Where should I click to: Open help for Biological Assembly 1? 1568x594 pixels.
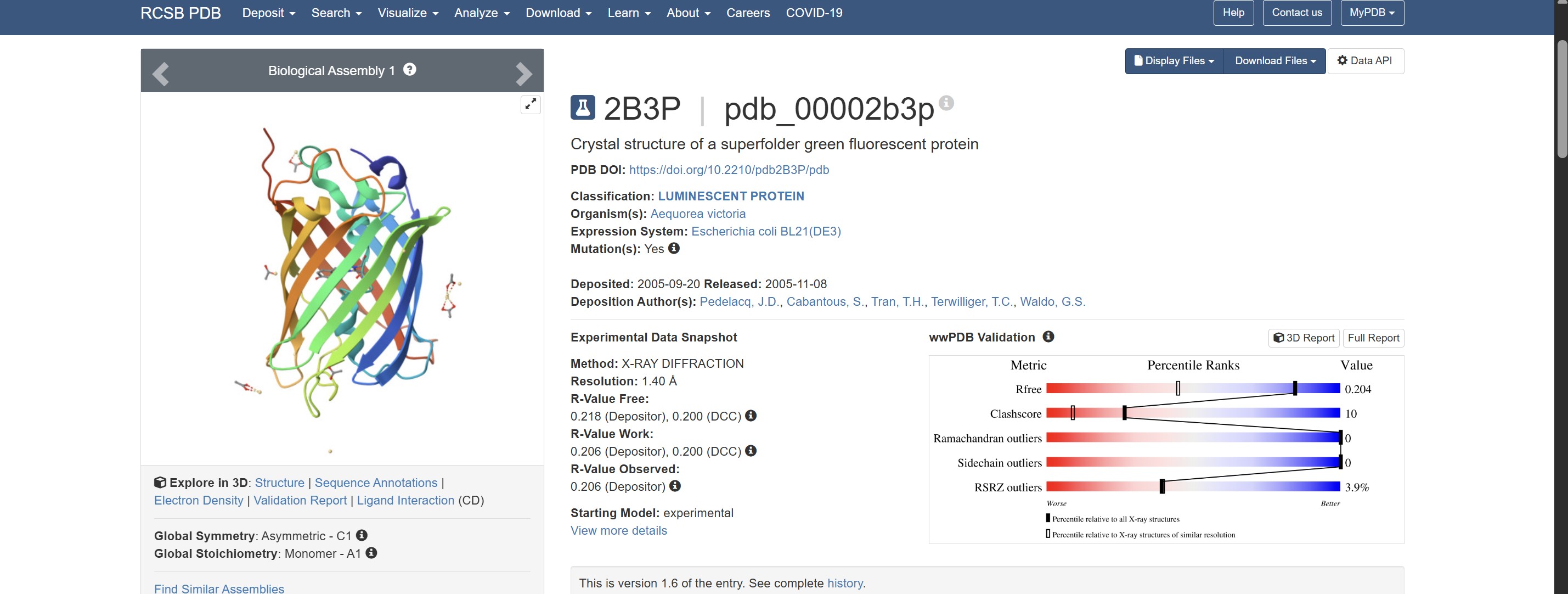click(410, 70)
